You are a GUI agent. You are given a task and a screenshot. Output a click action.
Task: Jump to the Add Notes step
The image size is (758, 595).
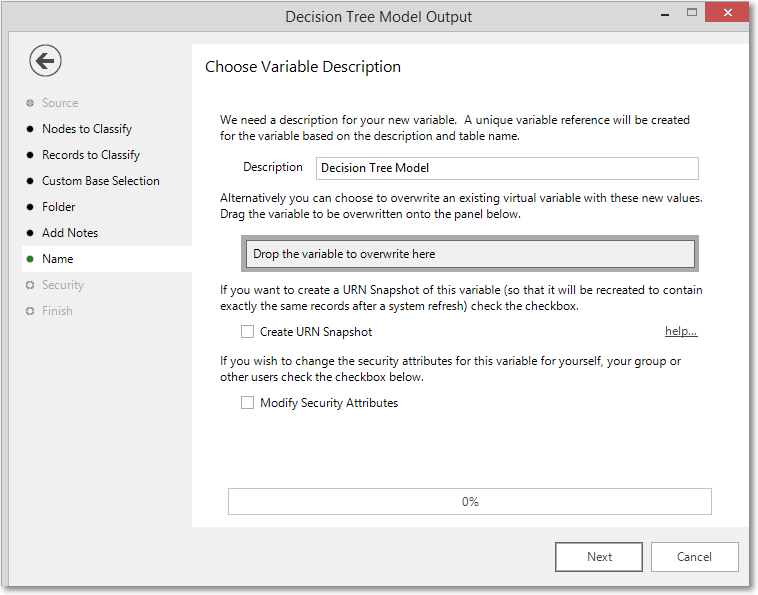70,233
